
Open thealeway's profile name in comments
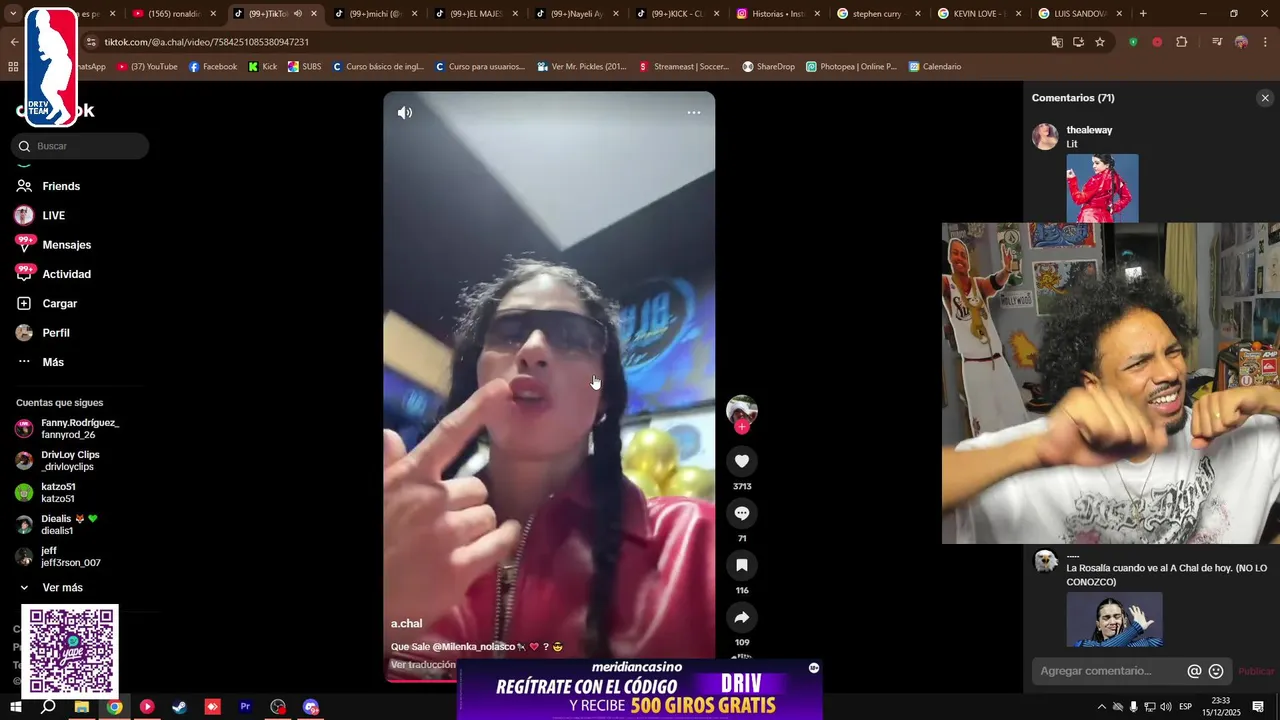coord(1089,130)
